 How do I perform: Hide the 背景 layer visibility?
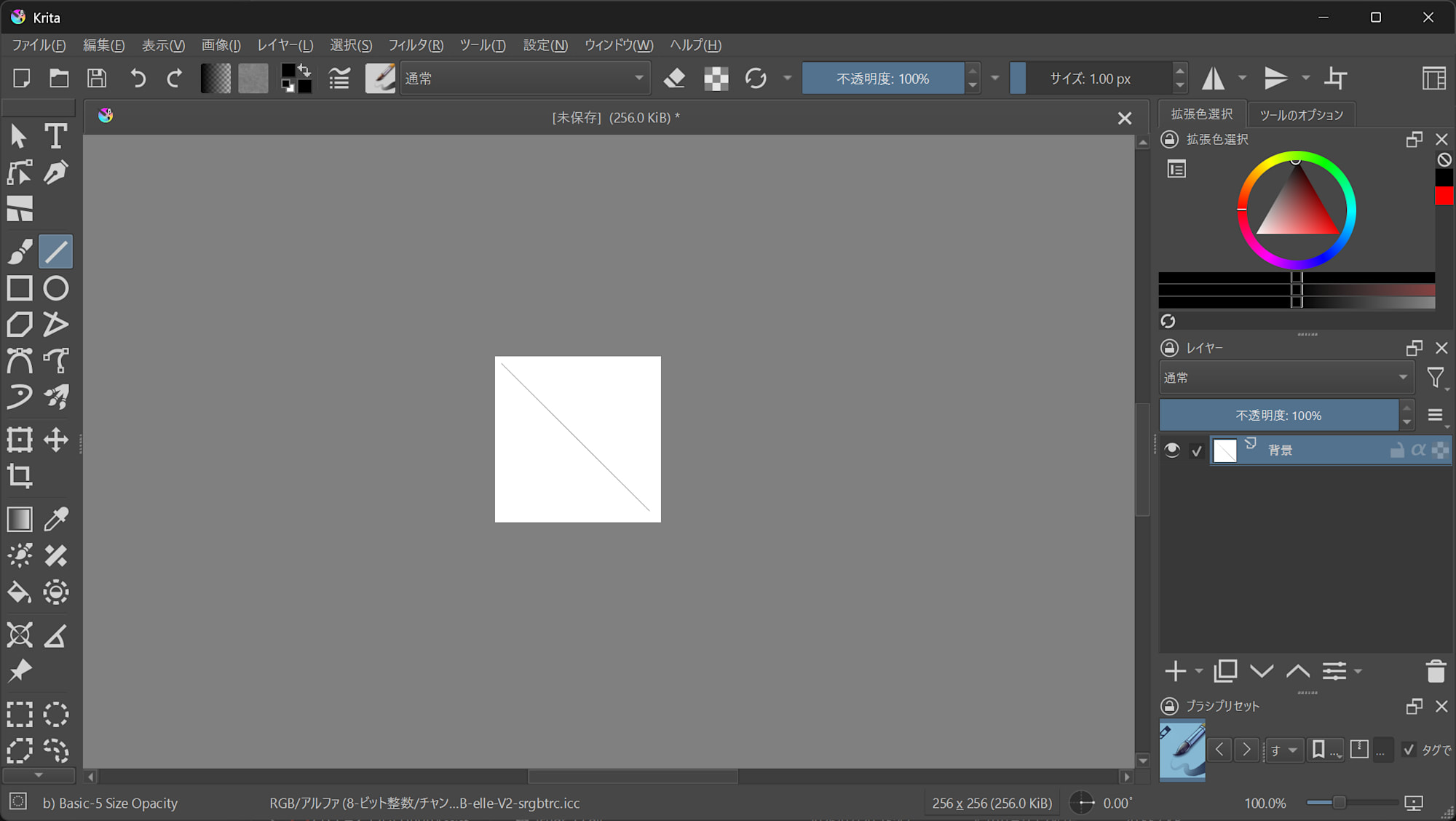1171,450
